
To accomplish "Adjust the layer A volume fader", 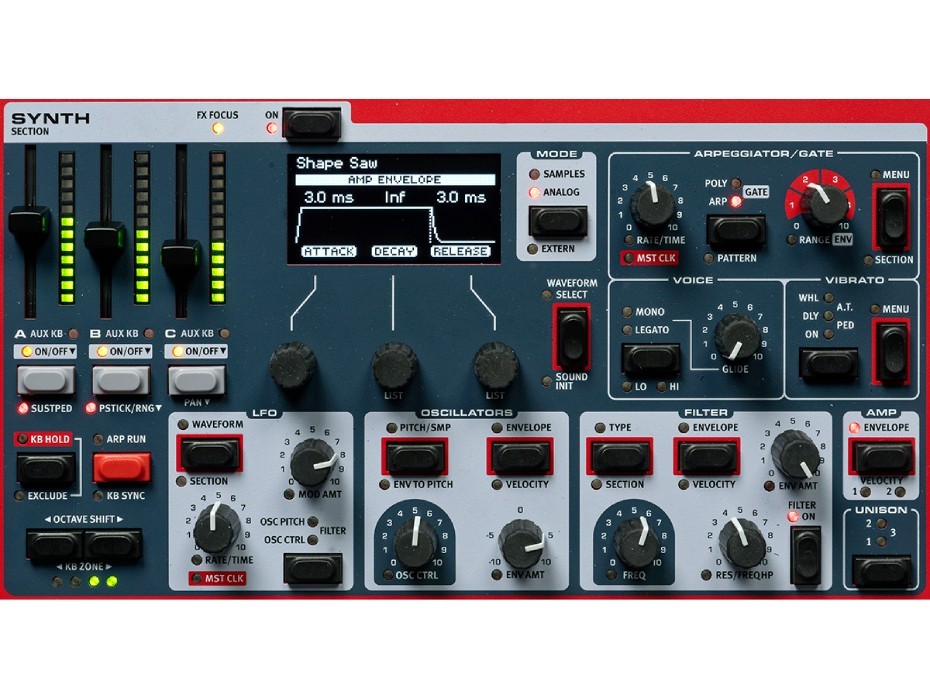I will (x=33, y=222).
